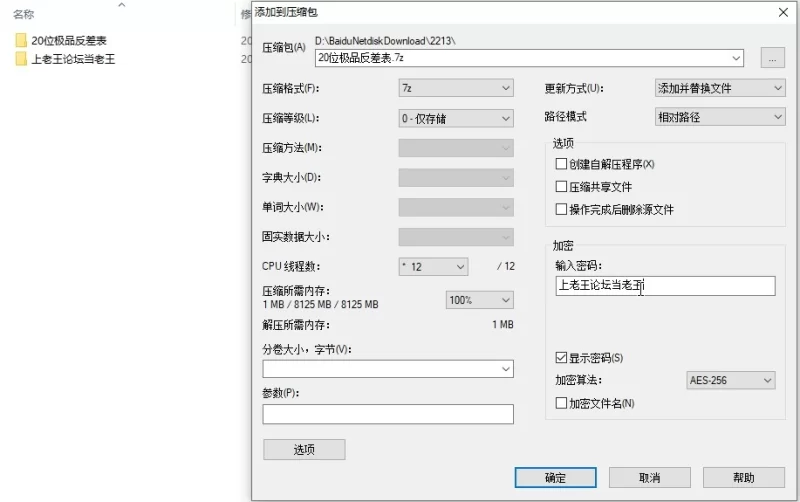Open the archive name dropdown for 20位极品反差表.7z
The height and width of the screenshot is (502, 800).
[736, 58]
